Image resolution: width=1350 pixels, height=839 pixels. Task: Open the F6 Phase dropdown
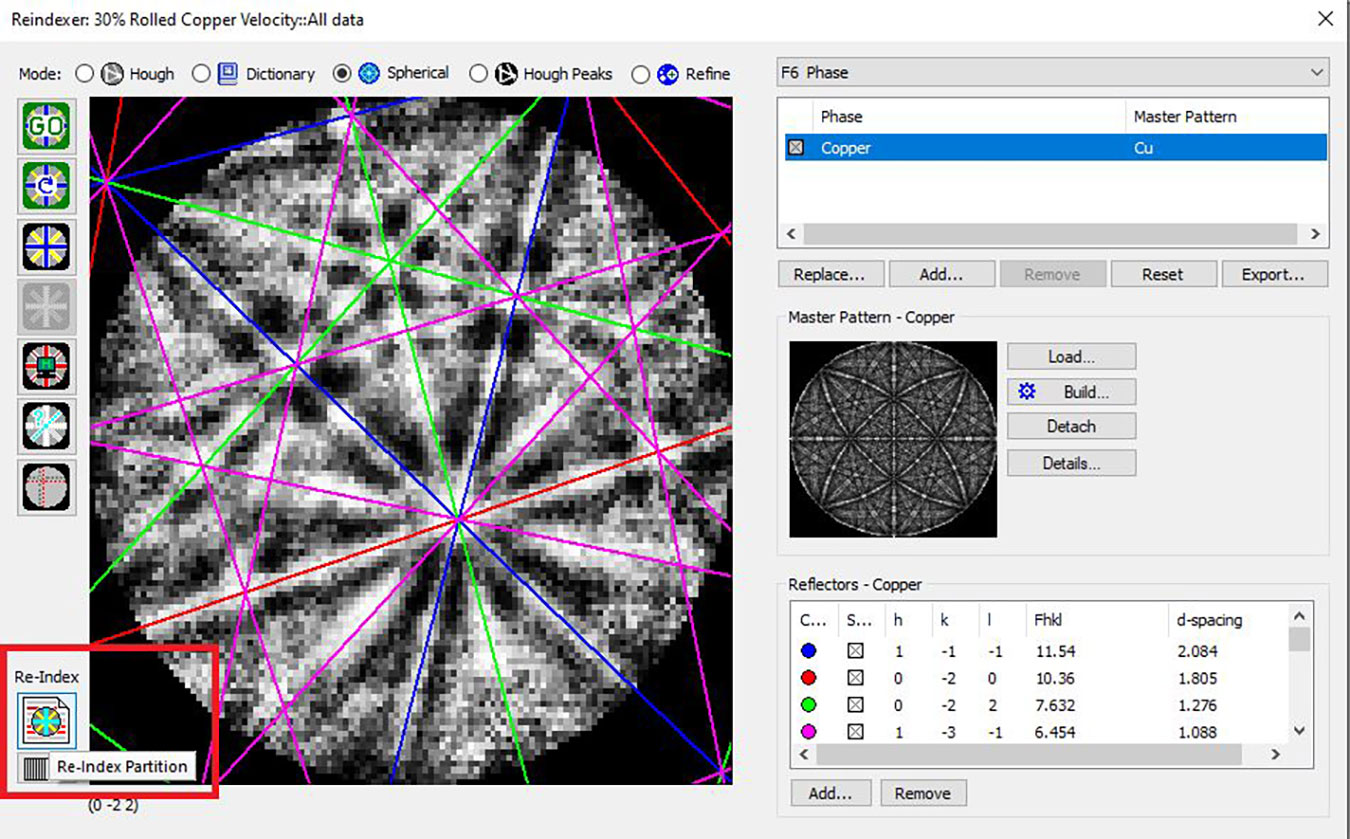pyautogui.click(x=1316, y=73)
